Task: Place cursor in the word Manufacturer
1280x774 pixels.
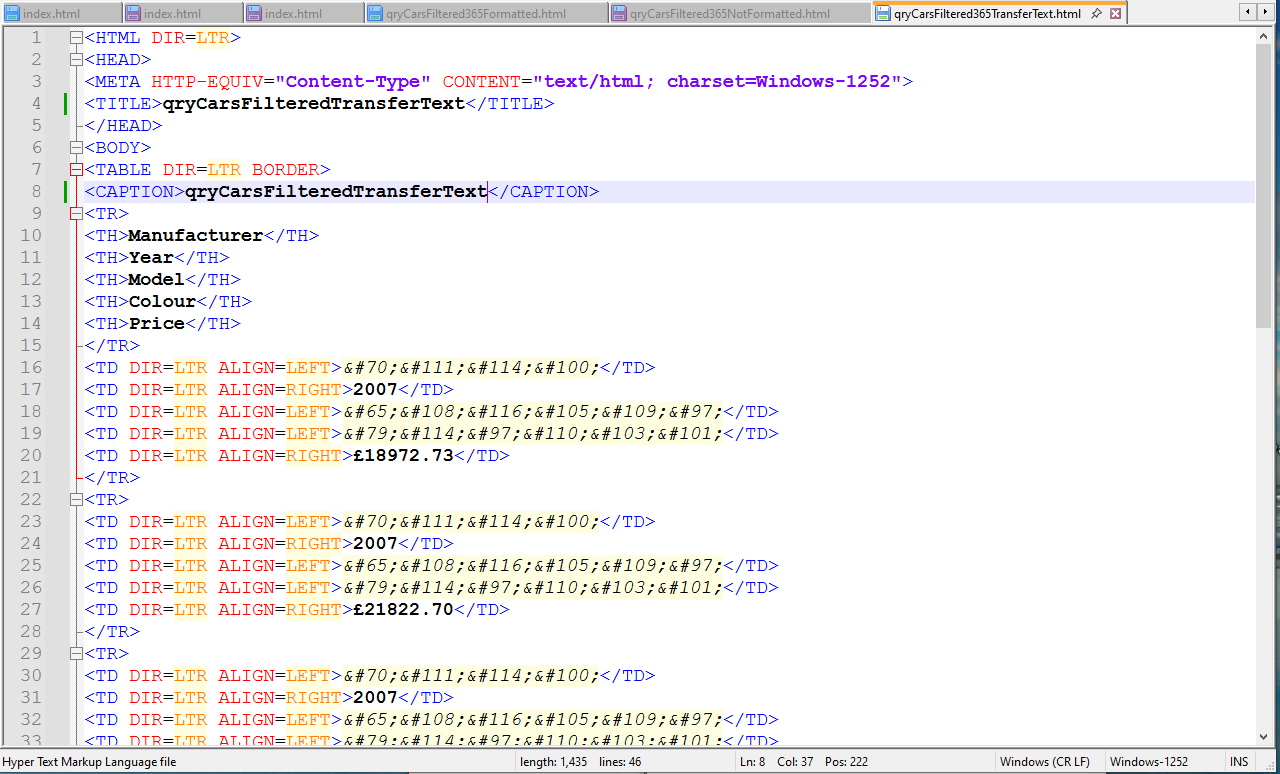Action: click(x=196, y=236)
